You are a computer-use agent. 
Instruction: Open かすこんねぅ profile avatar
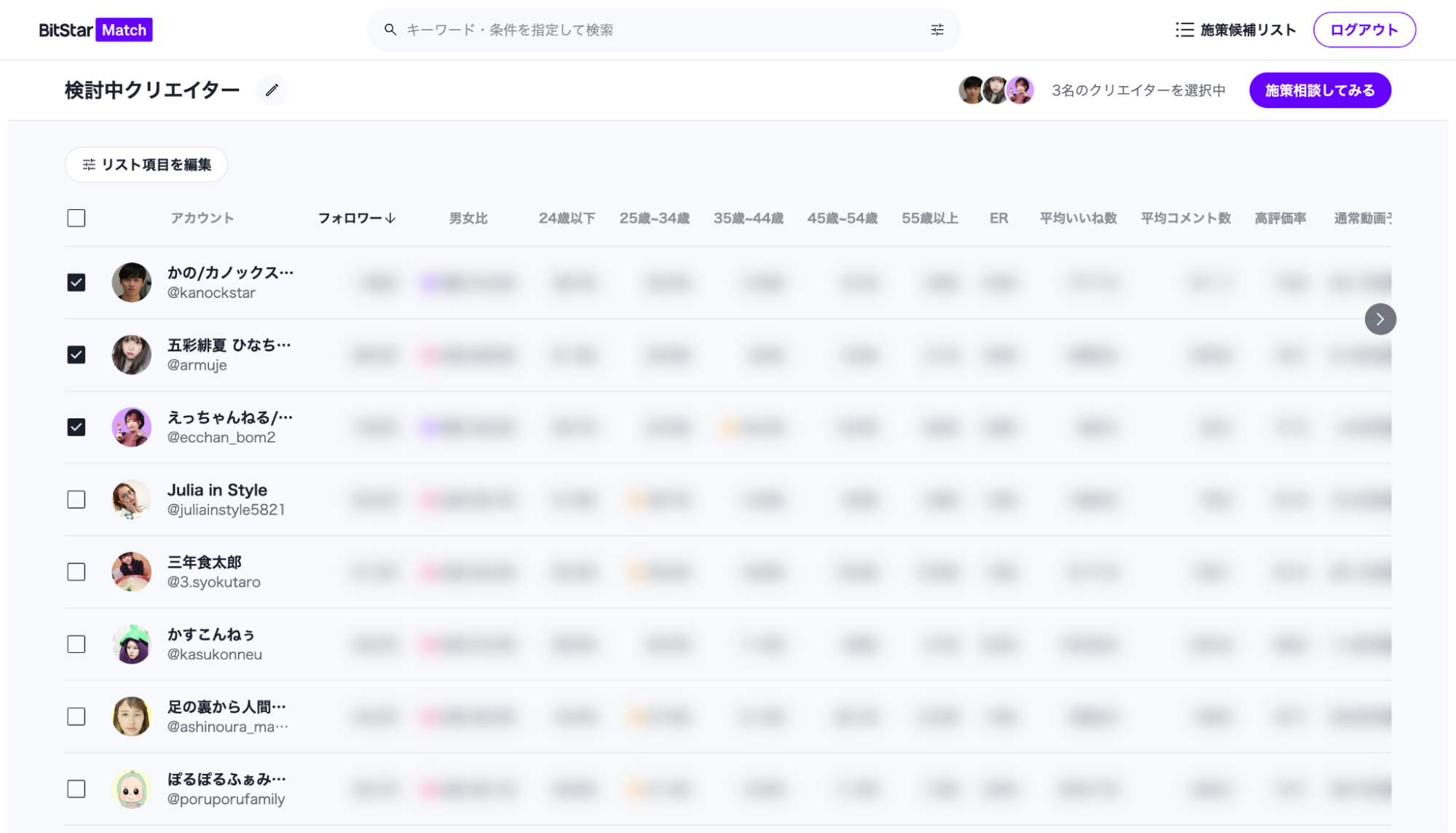[131, 644]
